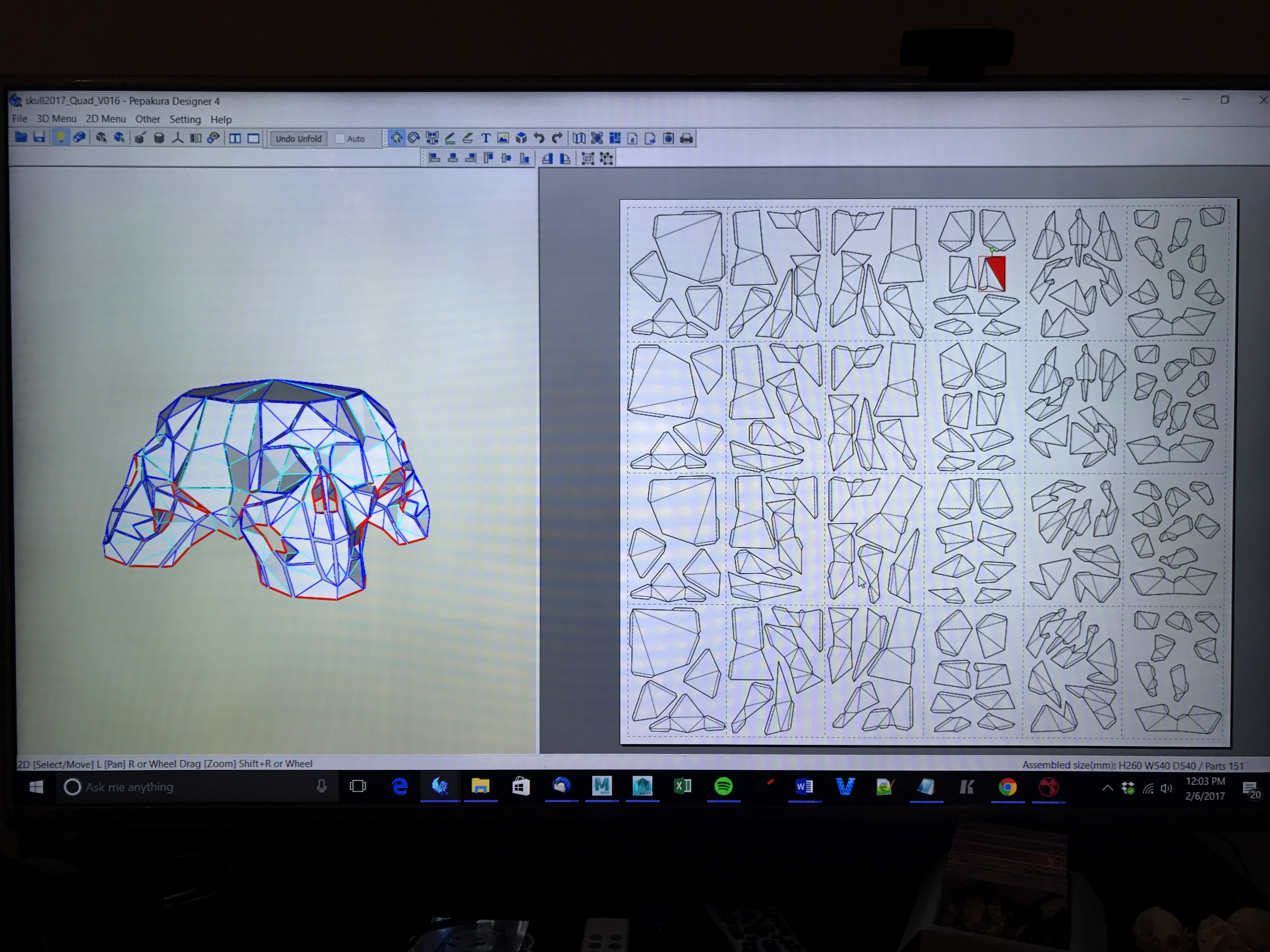Image resolution: width=1270 pixels, height=952 pixels.
Task: Switch to split two-pane window layout
Action: tap(235, 138)
